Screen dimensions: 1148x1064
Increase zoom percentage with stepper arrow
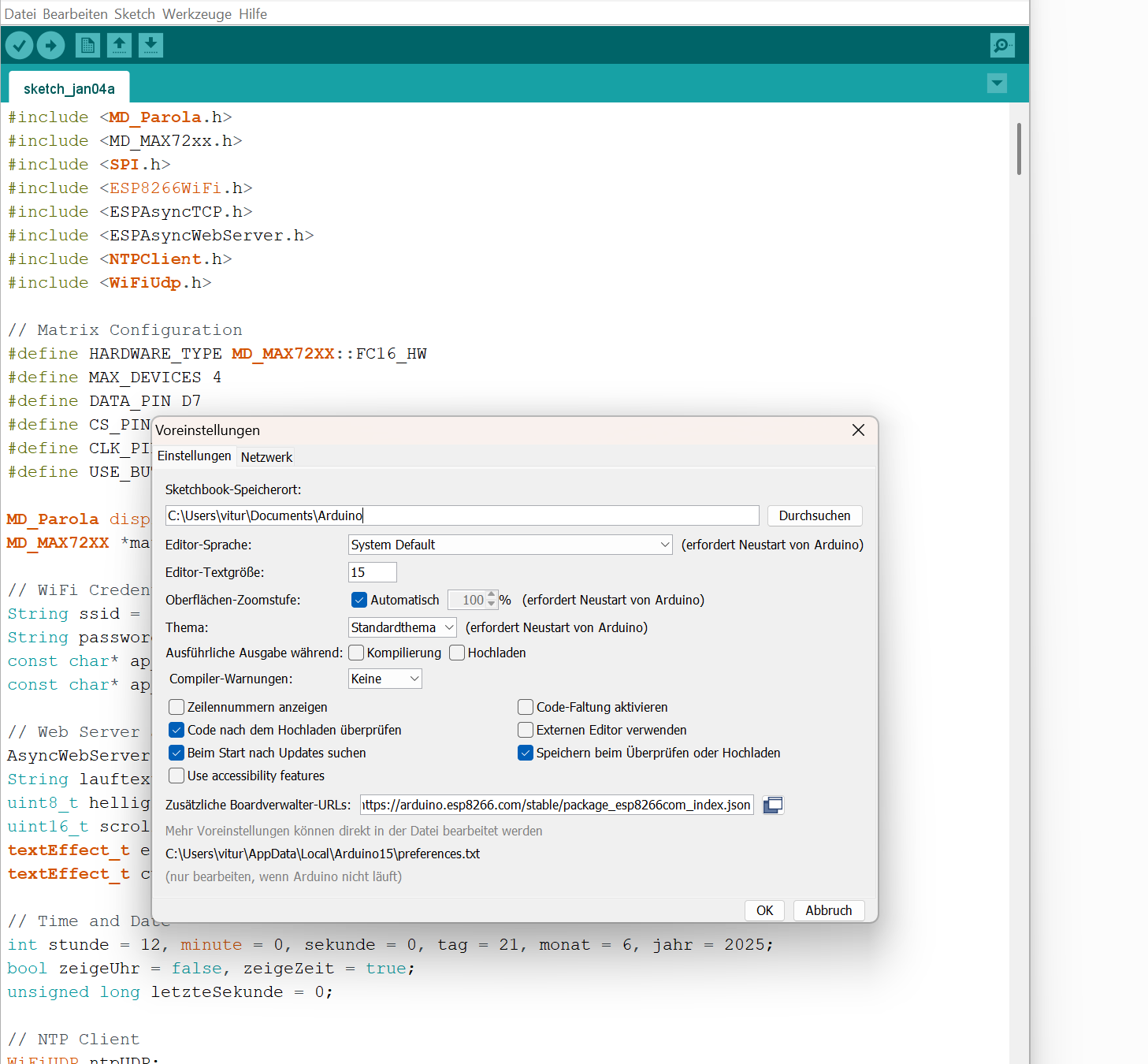[x=492, y=595]
